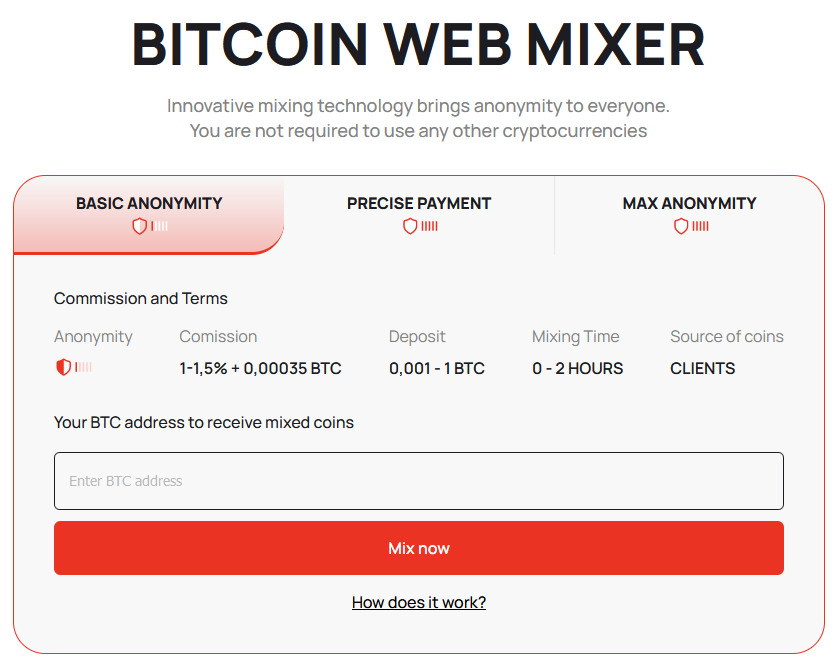Open the How does it work? link
The image size is (840, 663).
tap(419, 602)
